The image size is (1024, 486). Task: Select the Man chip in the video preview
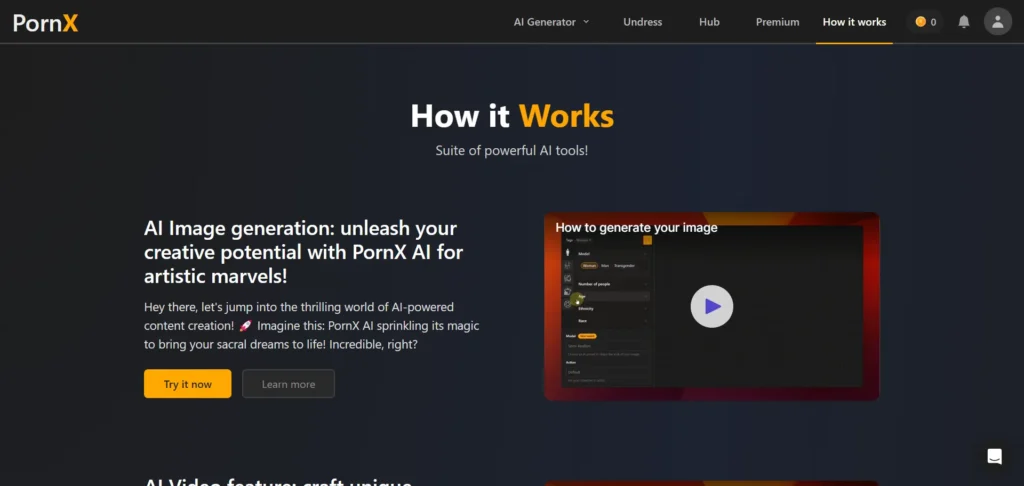pyautogui.click(x=605, y=266)
